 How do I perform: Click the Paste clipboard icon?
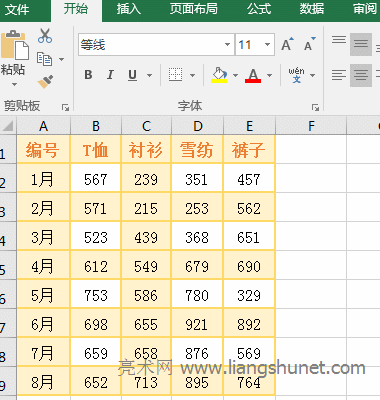click(x=15, y=45)
